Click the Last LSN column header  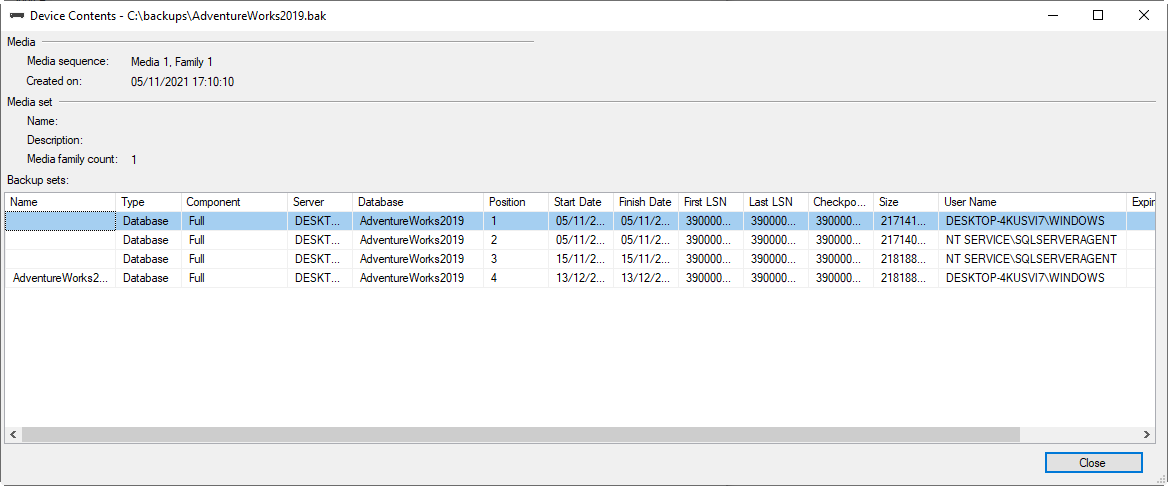[776, 202]
